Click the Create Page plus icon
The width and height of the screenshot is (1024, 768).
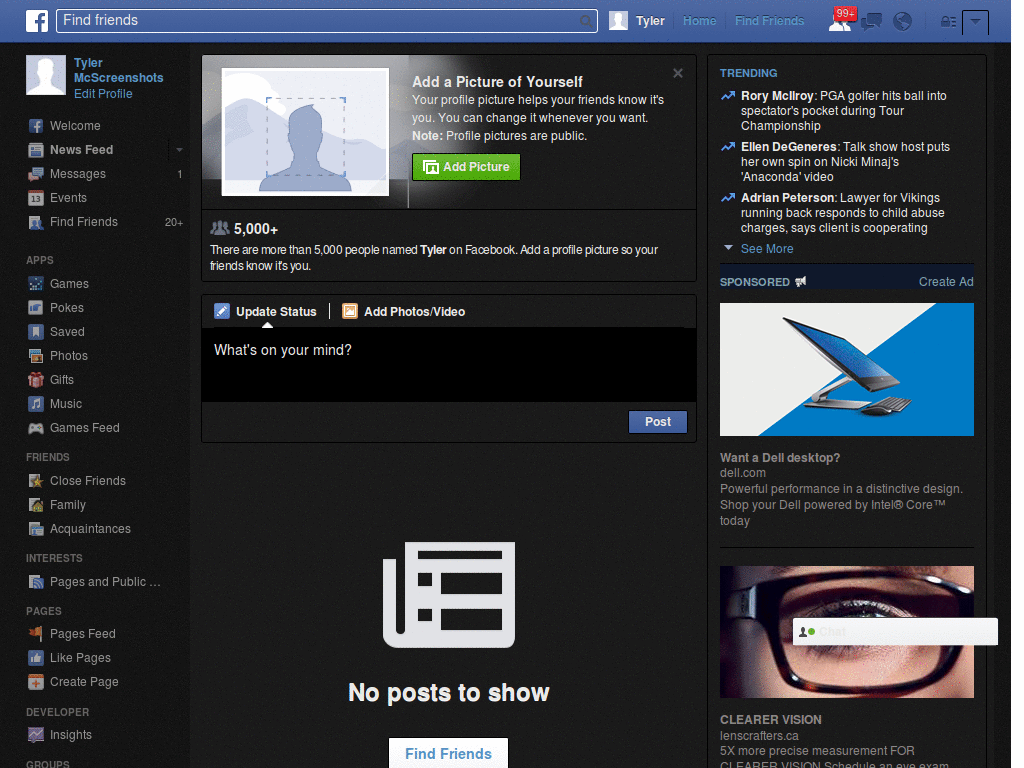pos(36,682)
